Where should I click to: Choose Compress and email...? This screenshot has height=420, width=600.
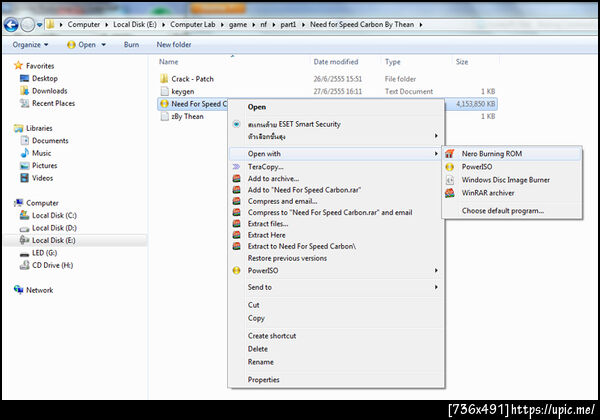(282, 201)
